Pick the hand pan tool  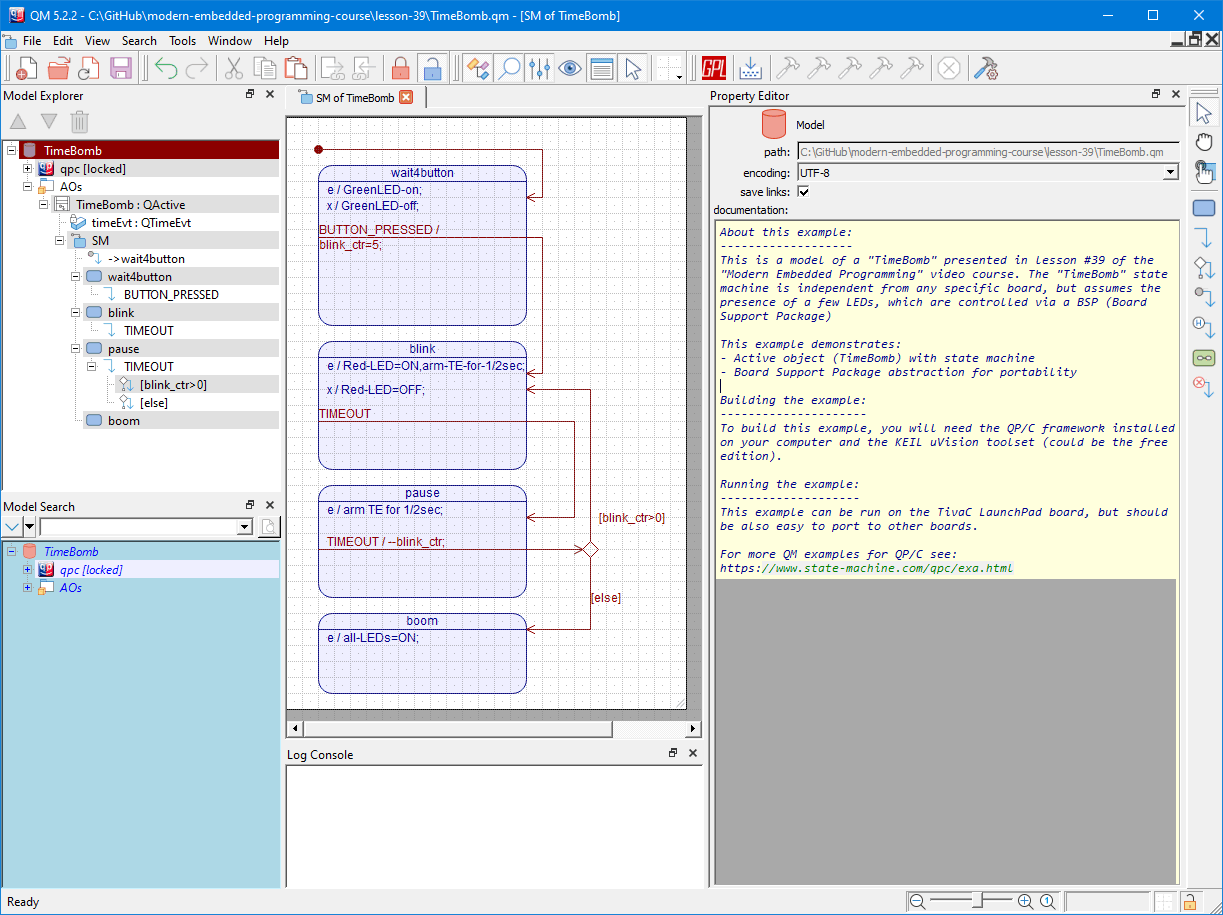click(1204, 142)
